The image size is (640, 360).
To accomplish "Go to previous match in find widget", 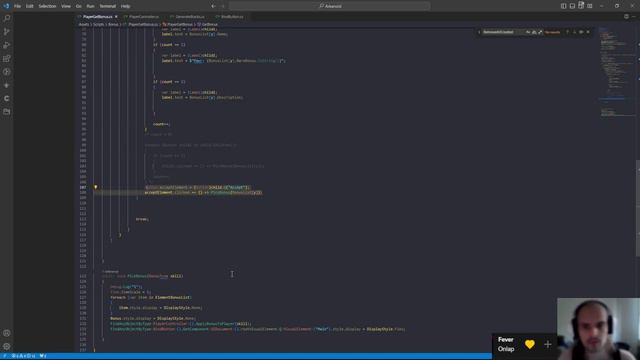I will point(567,32).
